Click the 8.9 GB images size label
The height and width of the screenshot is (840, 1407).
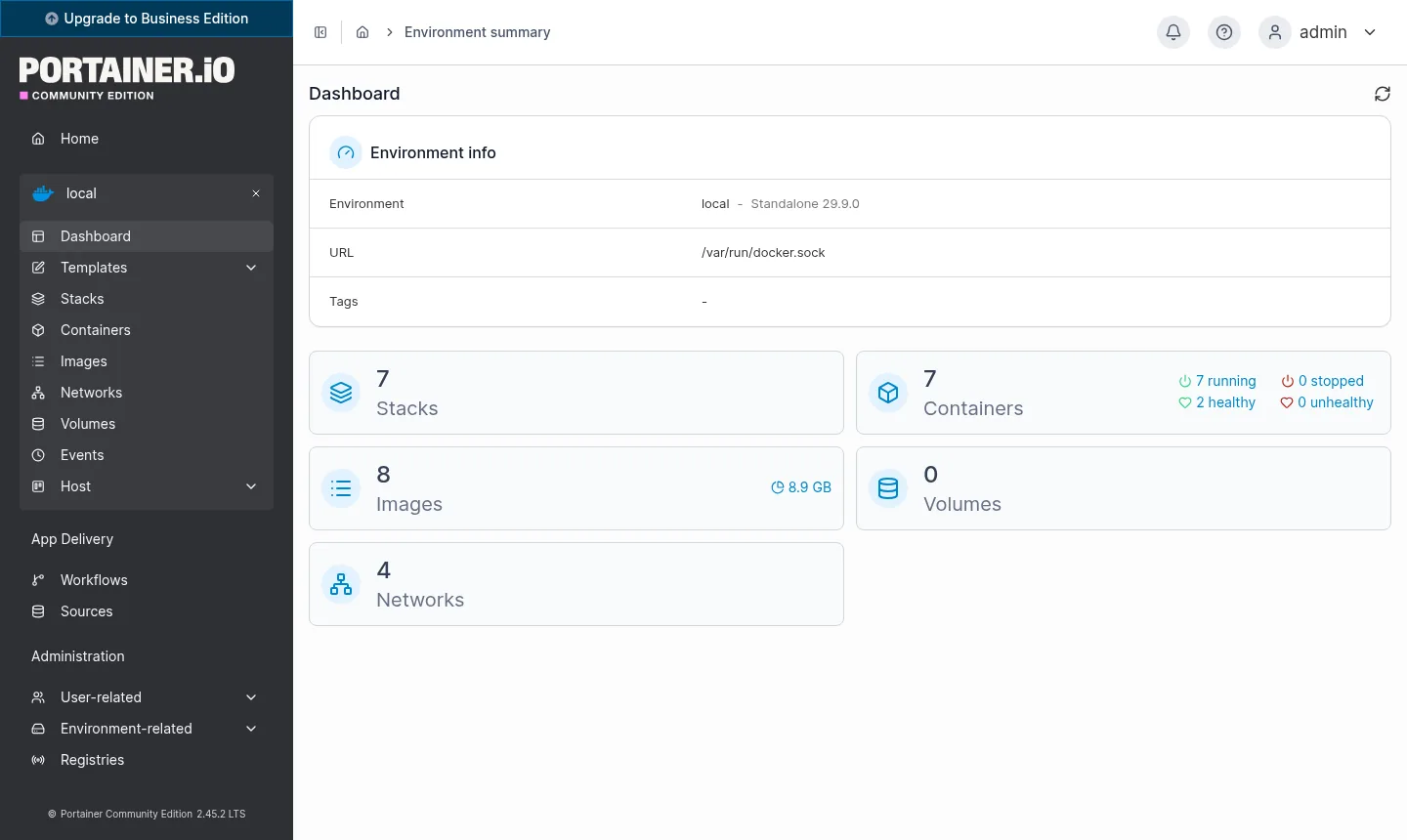801,487
